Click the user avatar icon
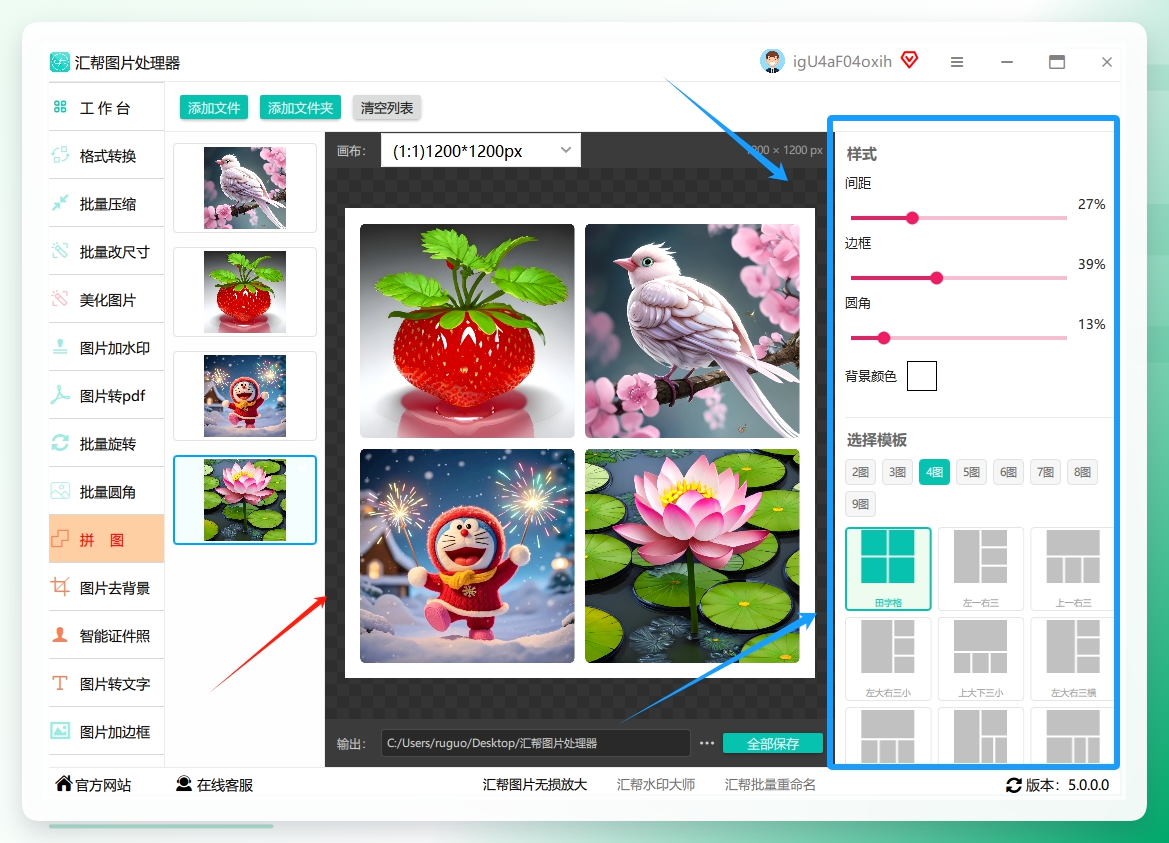The image size is (1169, 843). click(x=772, y=61)
